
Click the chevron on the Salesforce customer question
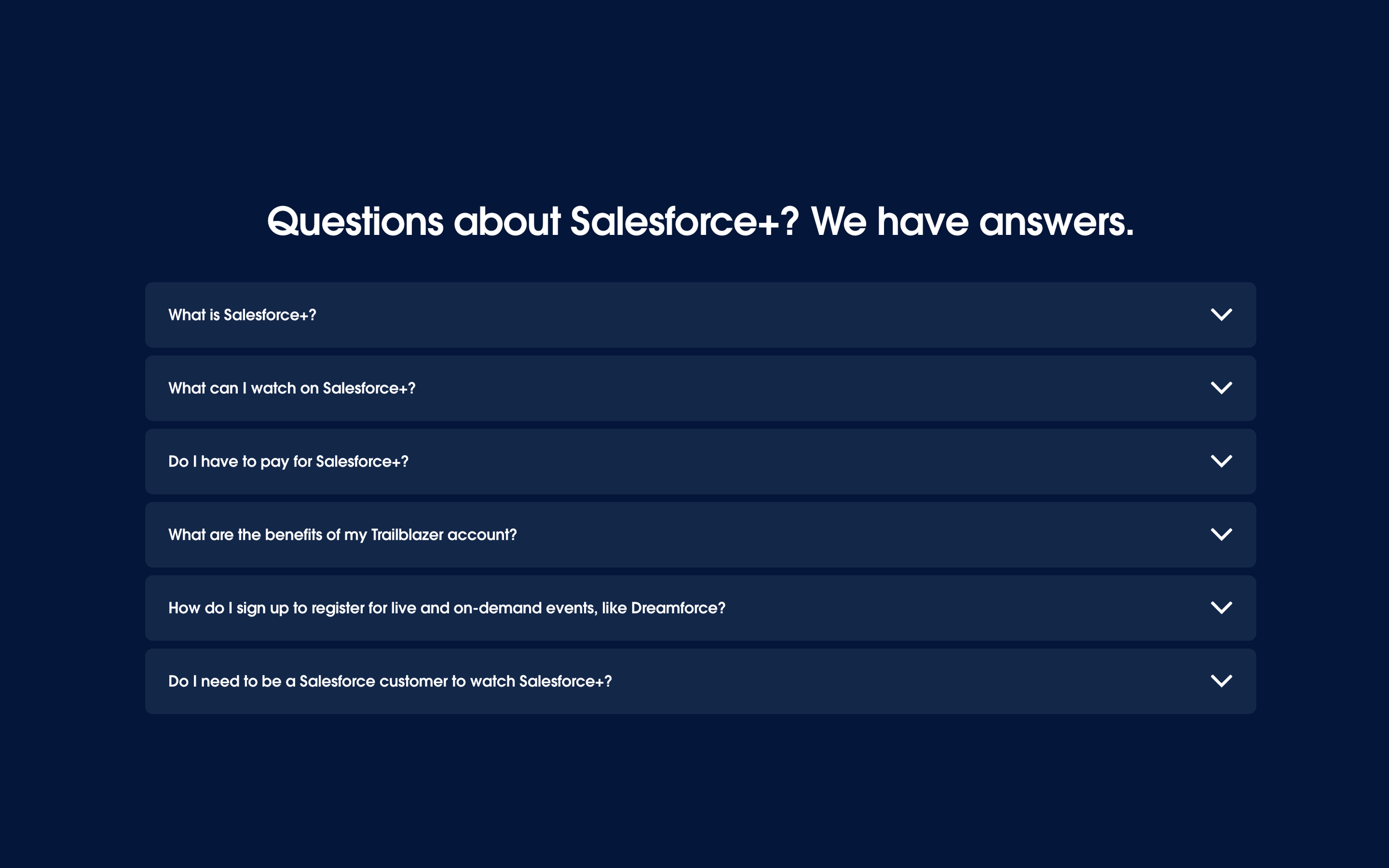[1221, 681]
